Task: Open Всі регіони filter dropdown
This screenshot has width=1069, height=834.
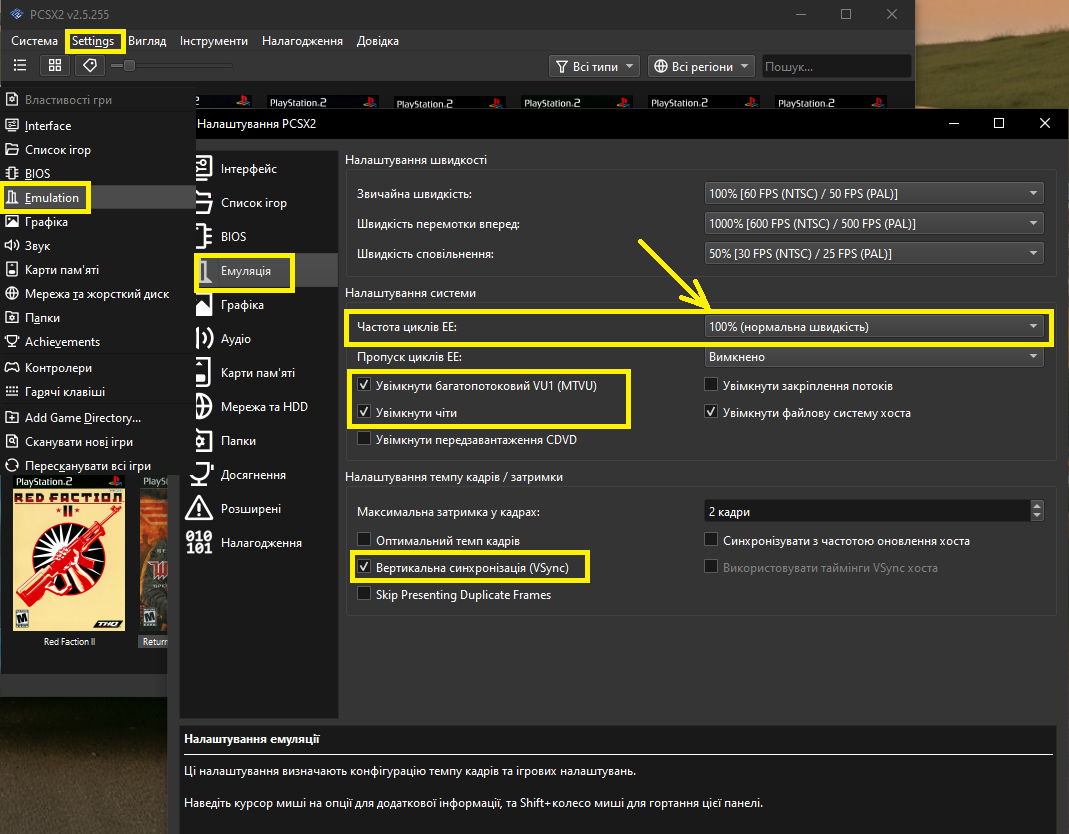Action: pos(702,67)
